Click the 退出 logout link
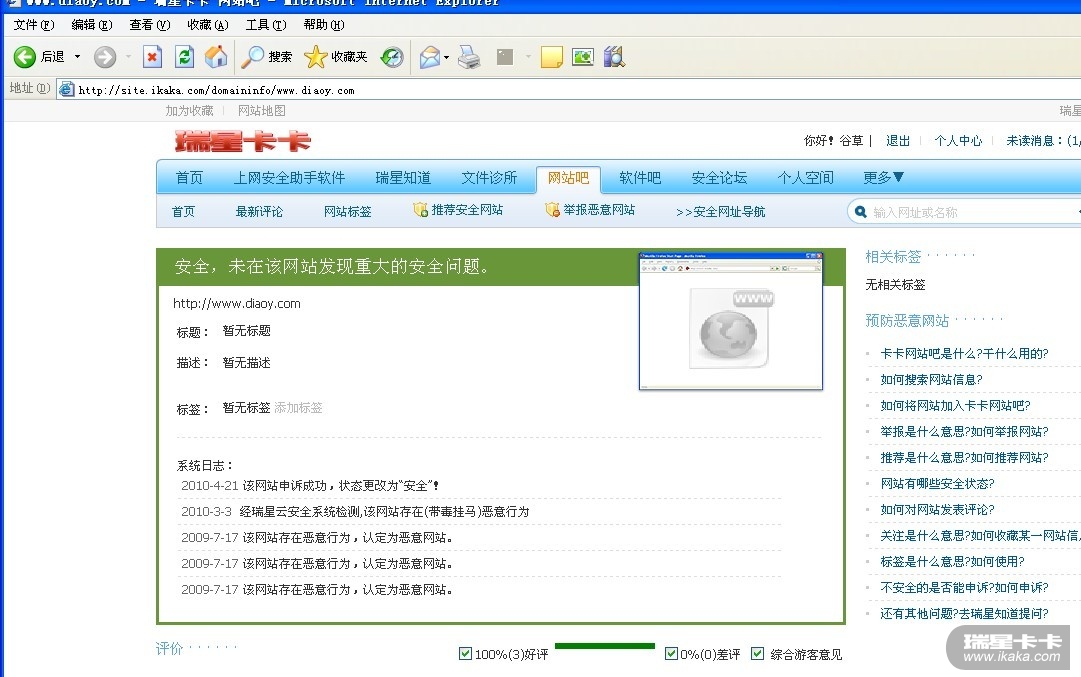This screenshot has height=677, width=1081. [x=898, y=141]
